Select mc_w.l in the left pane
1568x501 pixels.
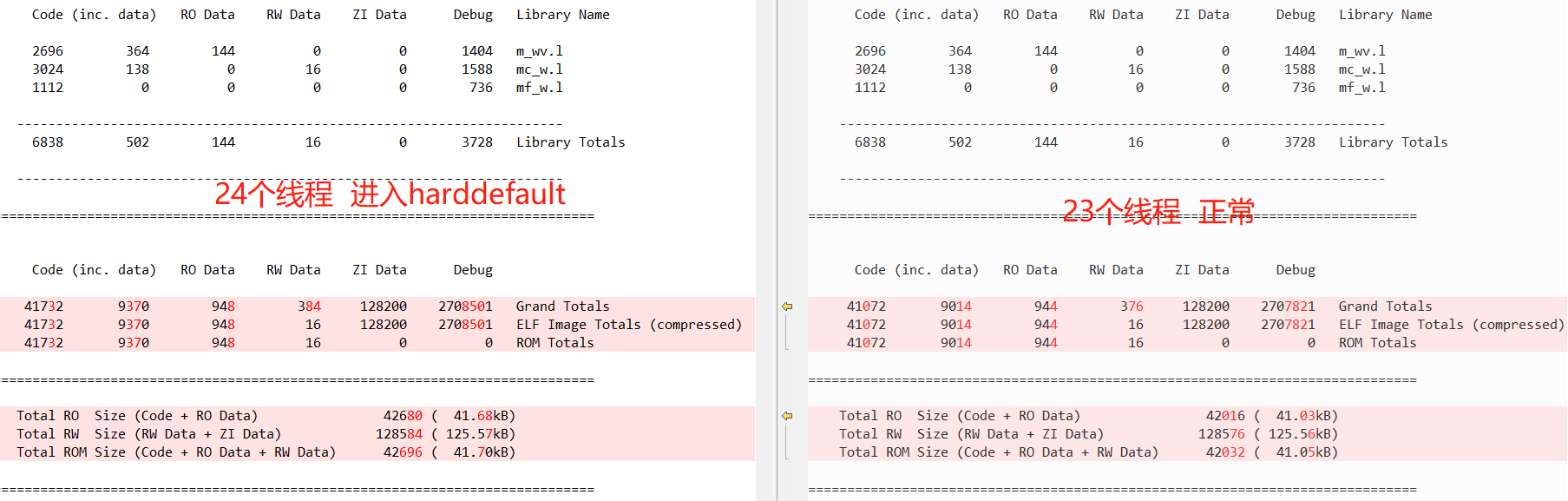coord(539,69)
